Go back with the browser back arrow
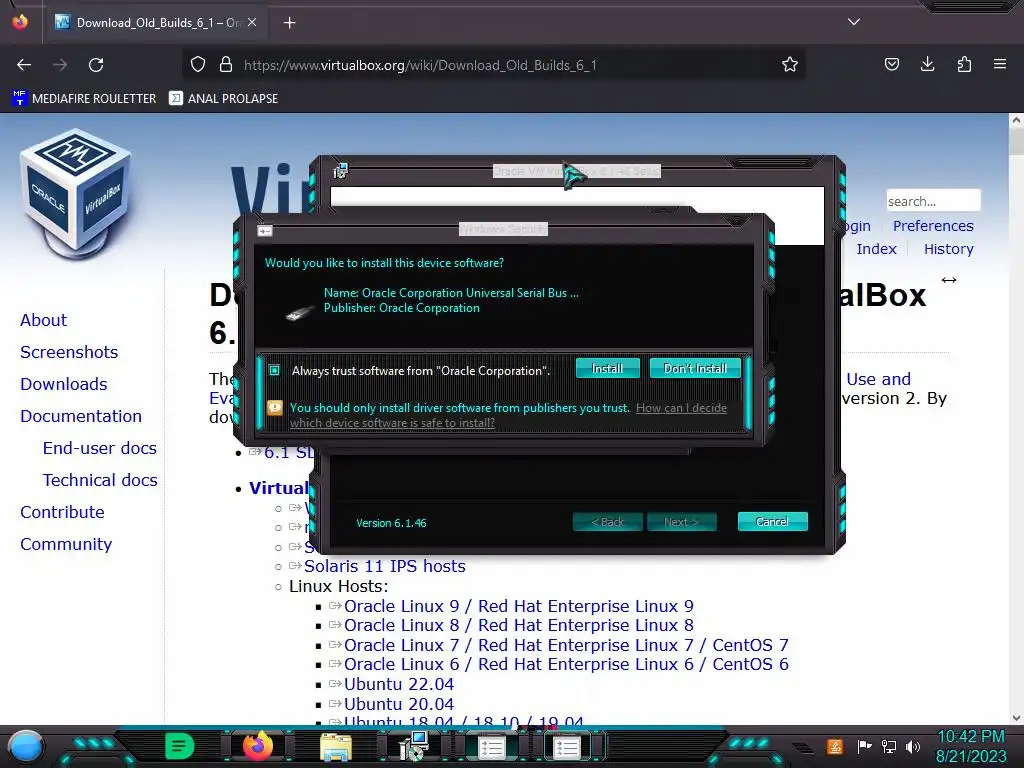The width and height of the screenshot is (1024, 768). [24, 65]
